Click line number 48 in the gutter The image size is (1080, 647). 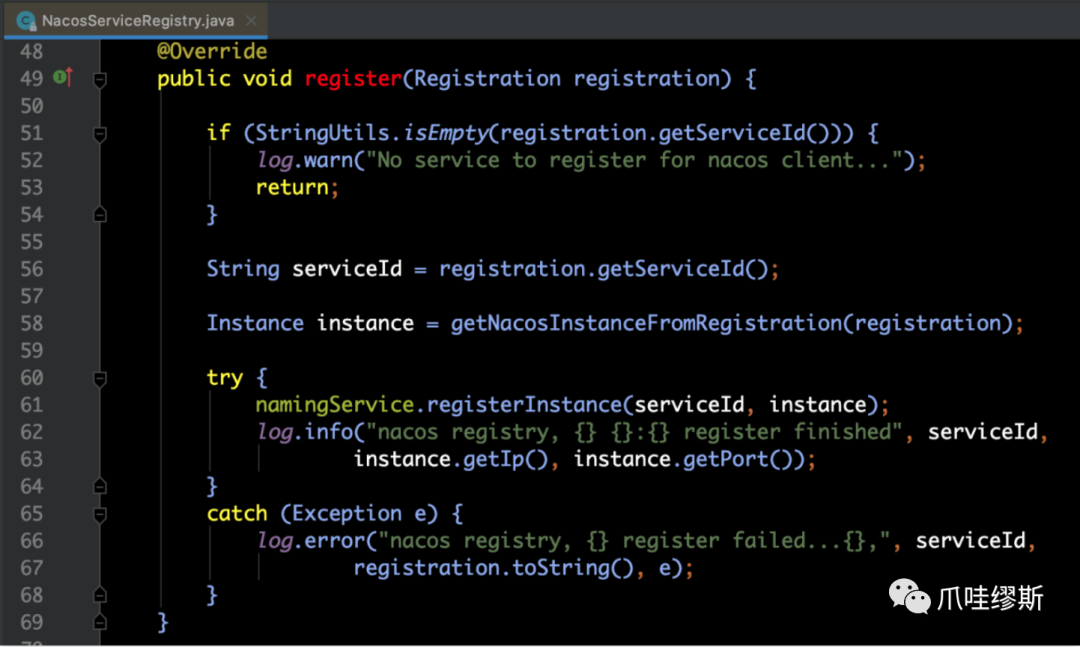tap(32, 52)
